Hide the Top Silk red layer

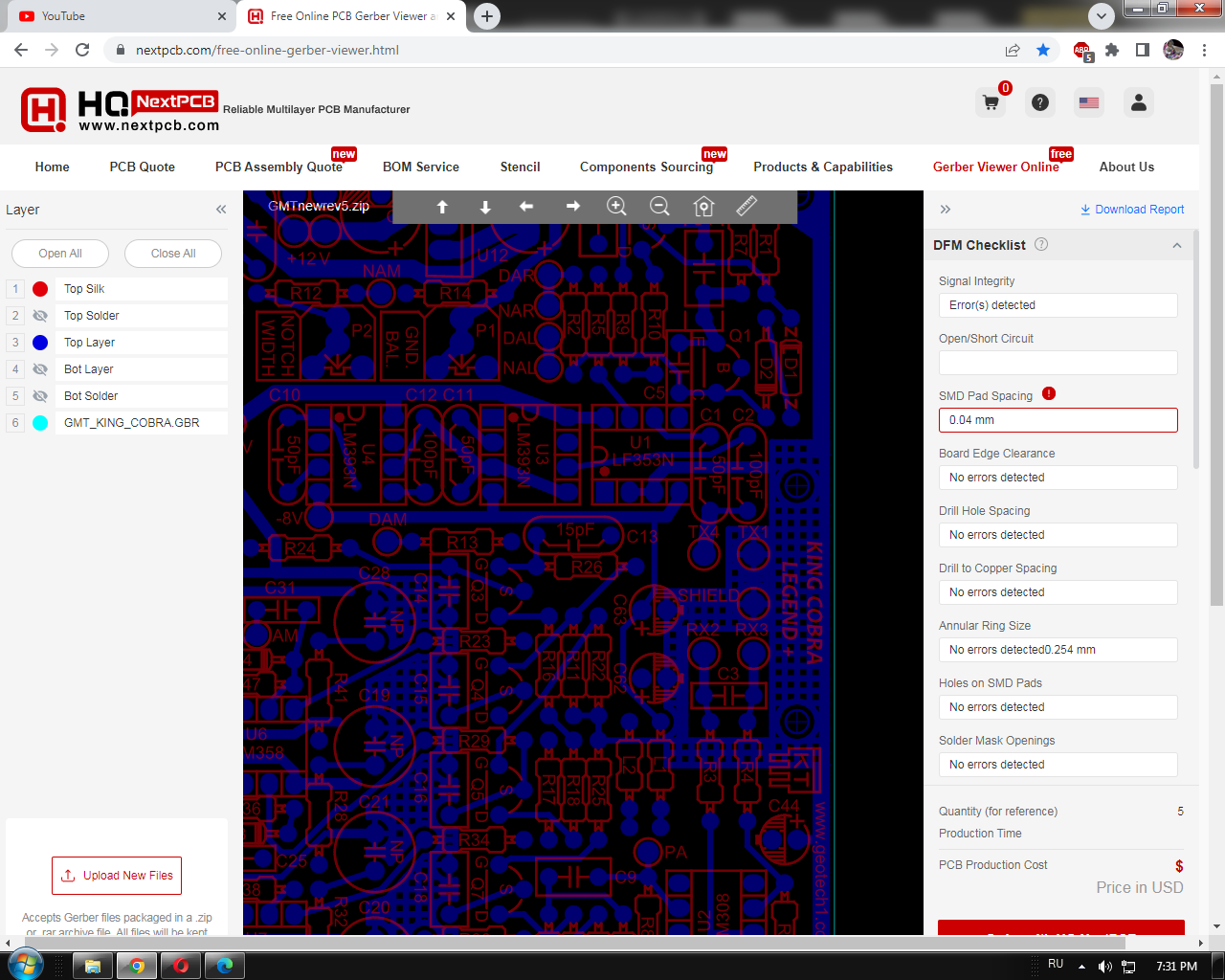[40, 289]
